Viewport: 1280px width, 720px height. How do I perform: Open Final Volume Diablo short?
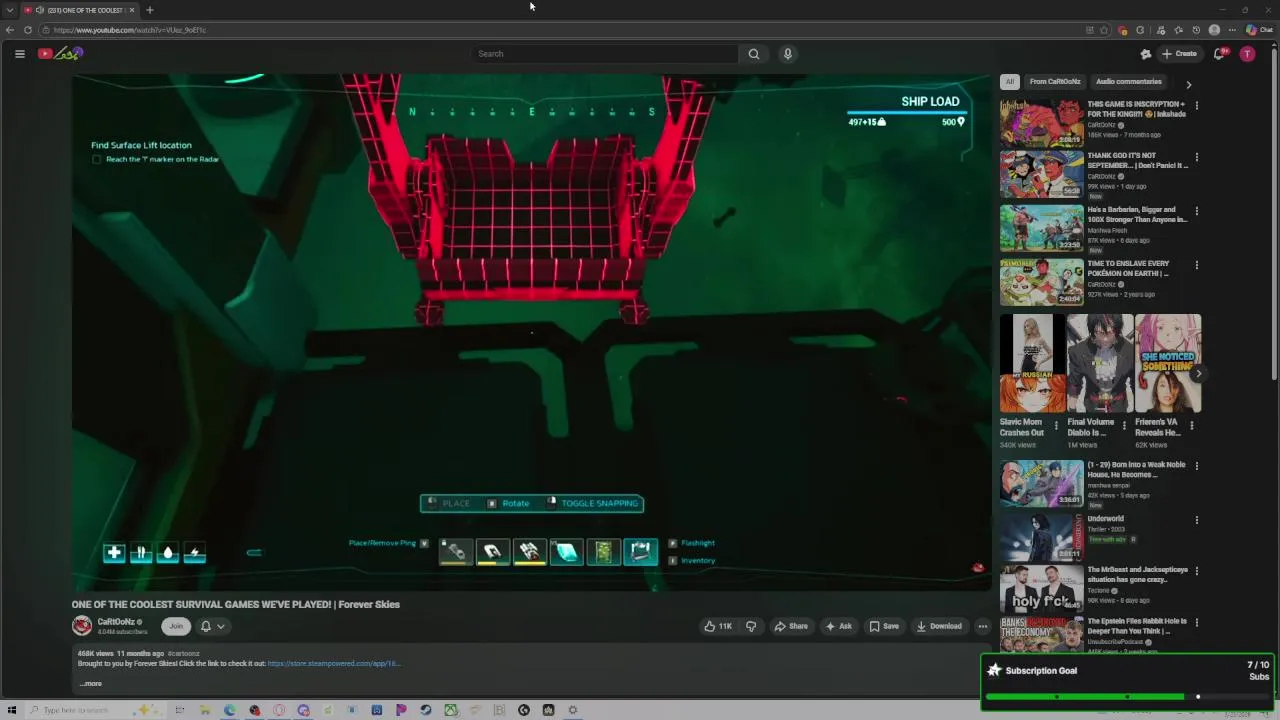pos(1100,363)
